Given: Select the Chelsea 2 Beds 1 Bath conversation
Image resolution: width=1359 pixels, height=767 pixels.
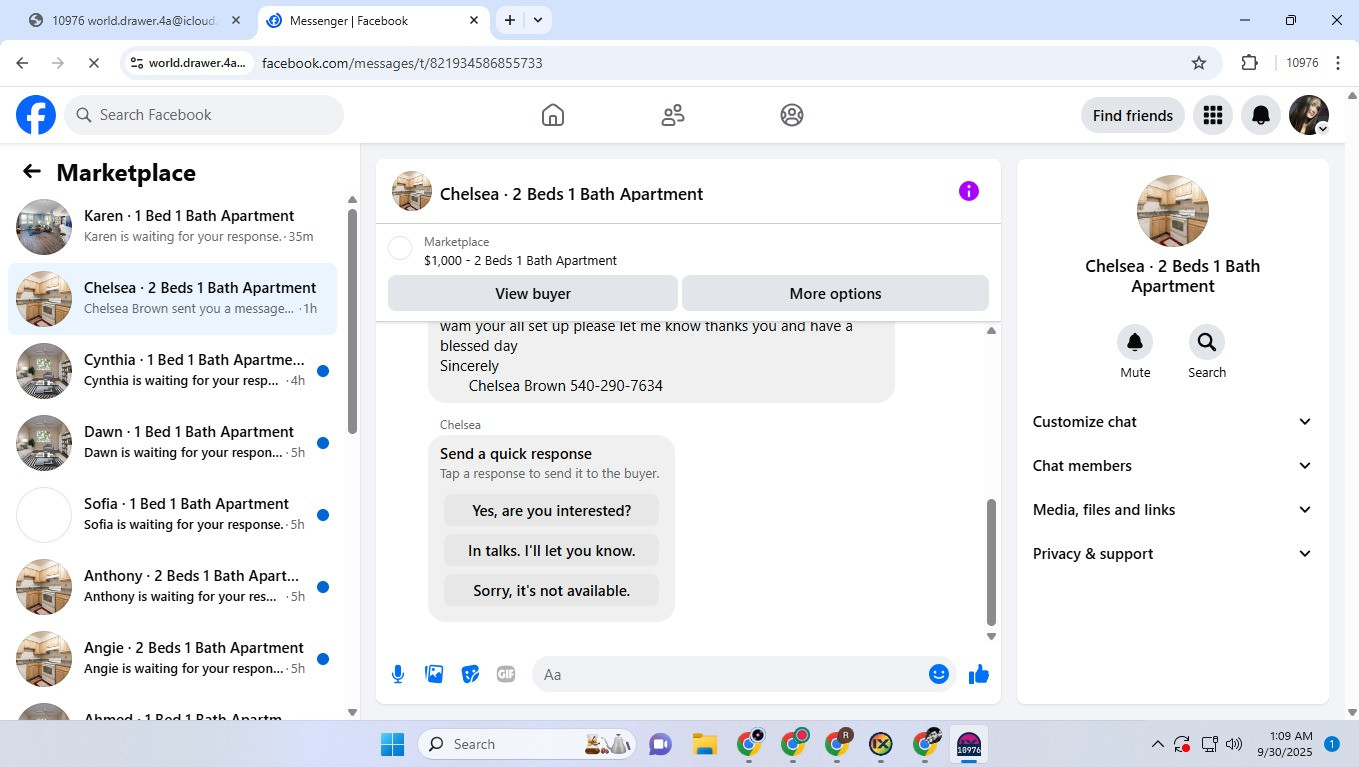Looking at the screenshot, I should [x=172, y=299].
